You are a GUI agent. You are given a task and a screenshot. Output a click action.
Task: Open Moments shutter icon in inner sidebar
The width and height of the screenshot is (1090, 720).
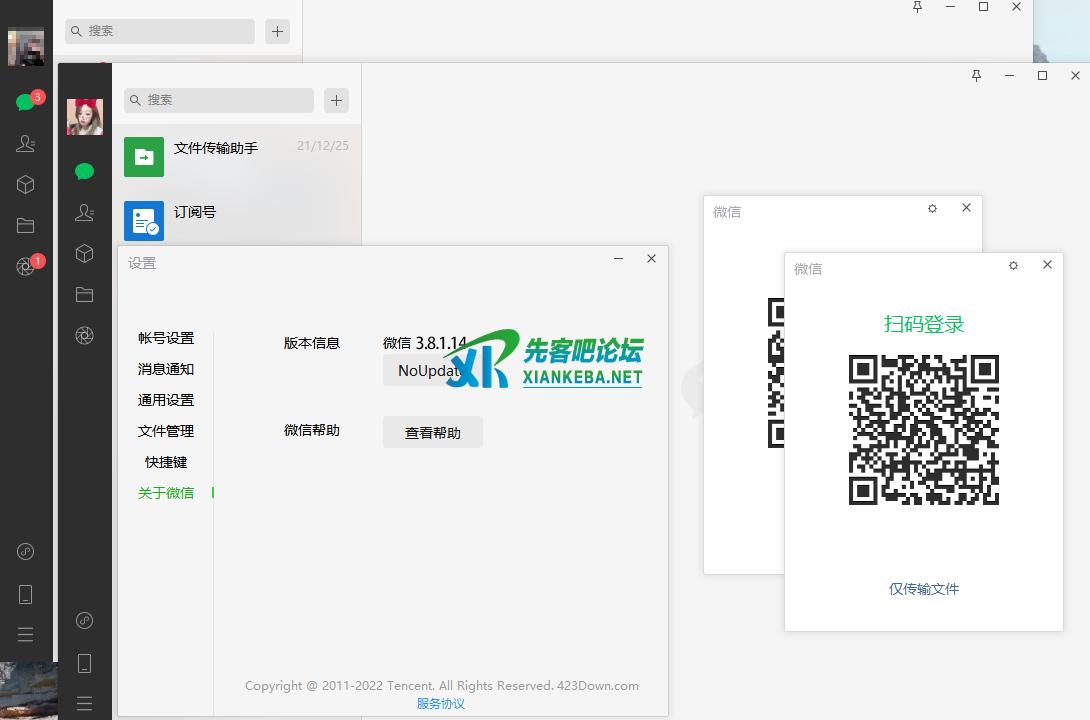coord(85,336)
